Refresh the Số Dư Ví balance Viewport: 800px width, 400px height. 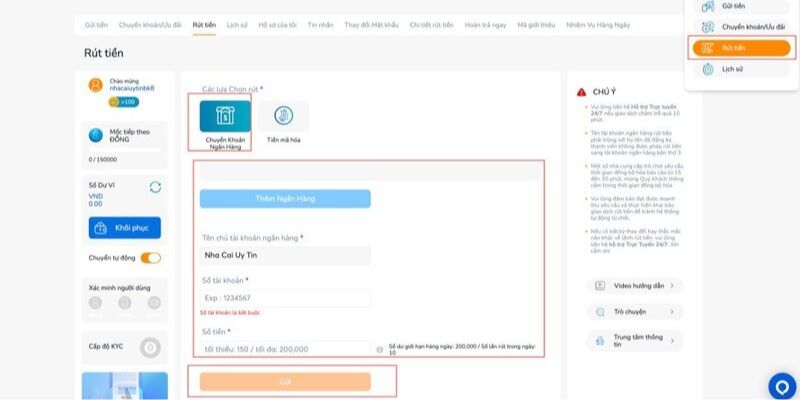tap(155, 187)
